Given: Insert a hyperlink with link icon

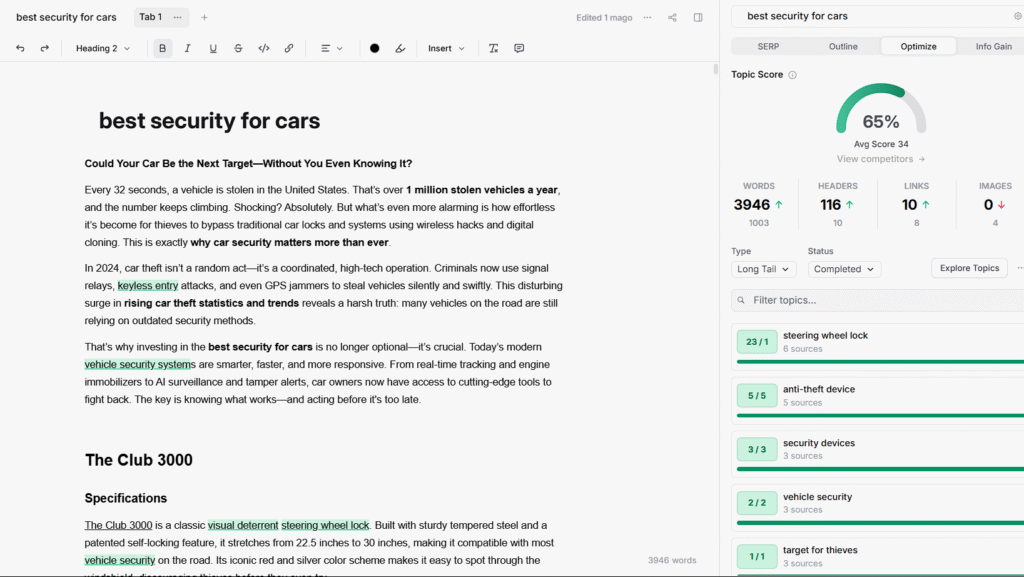Looking at the screenshot, I should [x=289, y=48].
